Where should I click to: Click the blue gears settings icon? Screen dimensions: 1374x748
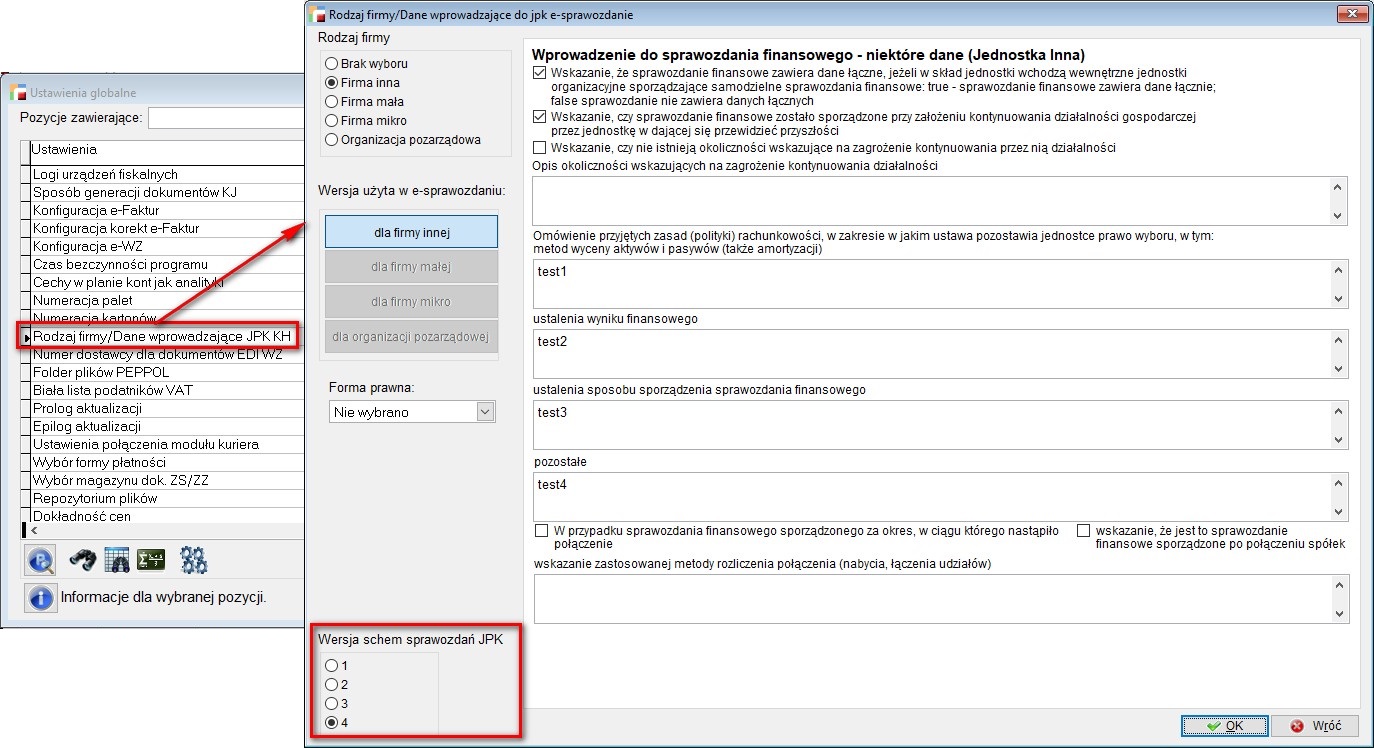(x=193, y=560)
